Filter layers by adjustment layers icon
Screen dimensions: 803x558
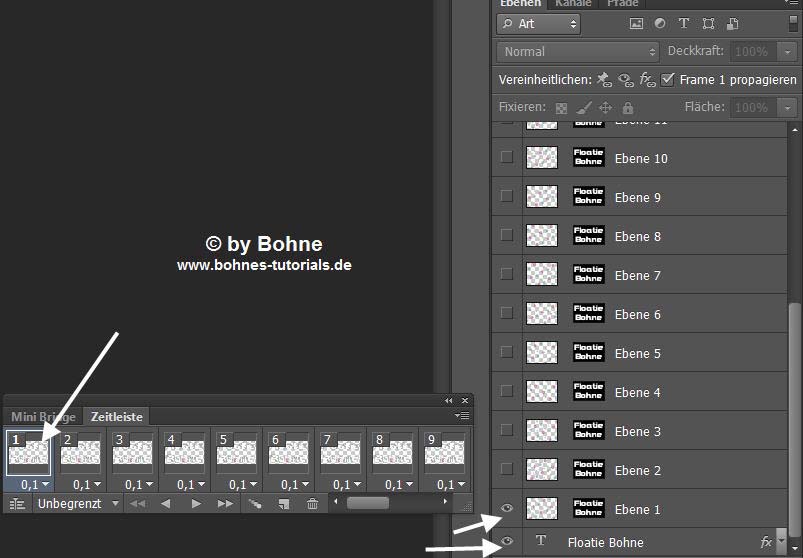[660, 23]
